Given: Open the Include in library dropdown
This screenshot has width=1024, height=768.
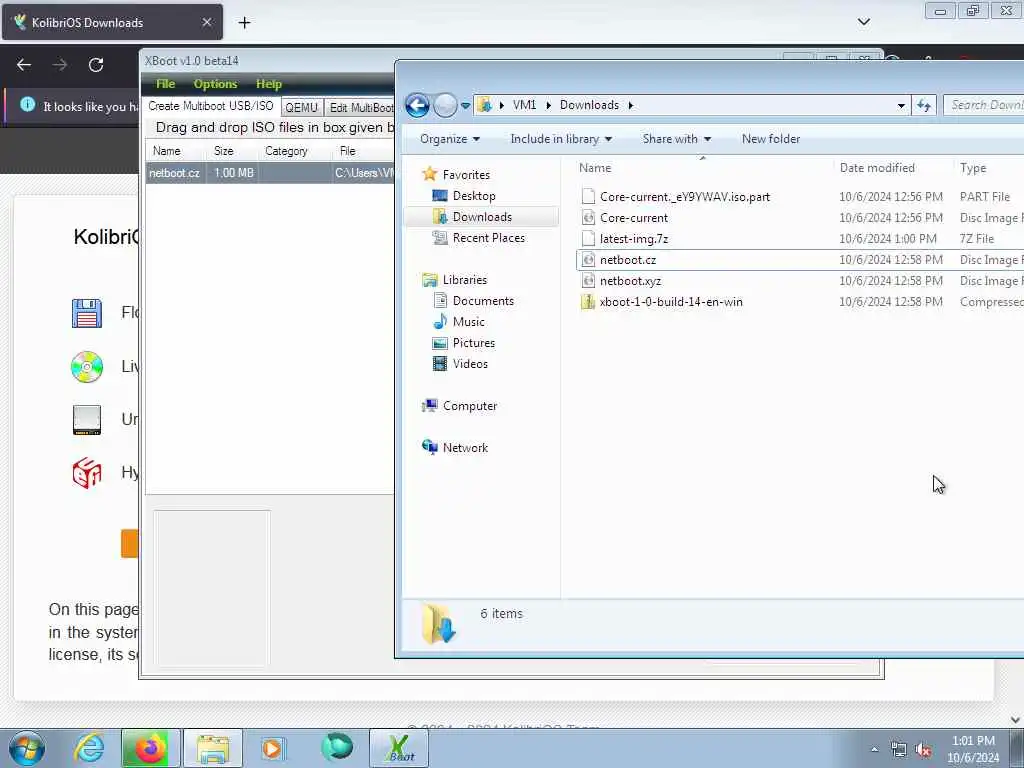Looking at the screenshot, I should pos(561,139).
